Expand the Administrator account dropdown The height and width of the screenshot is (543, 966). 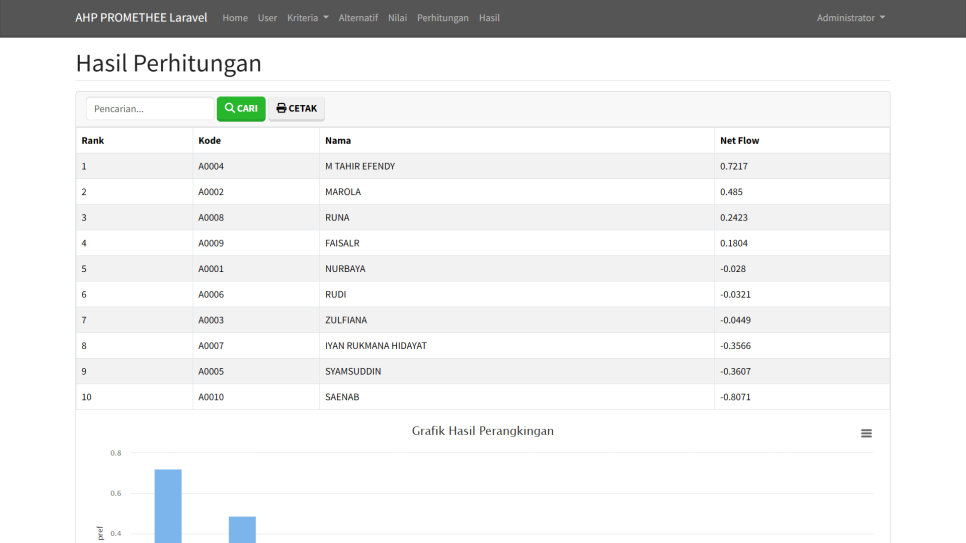tap(851, 18)
